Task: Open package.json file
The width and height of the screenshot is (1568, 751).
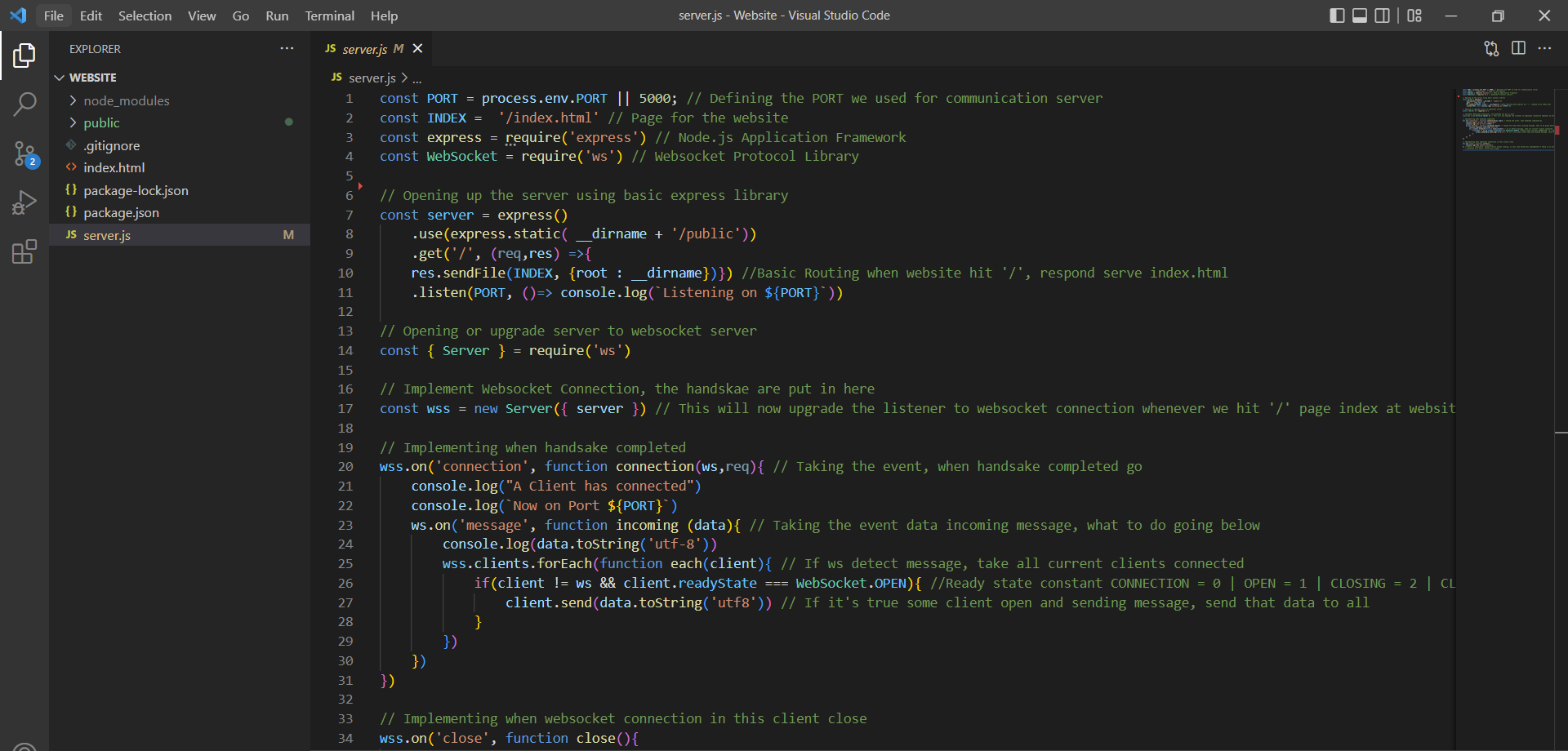Action: 180,212
